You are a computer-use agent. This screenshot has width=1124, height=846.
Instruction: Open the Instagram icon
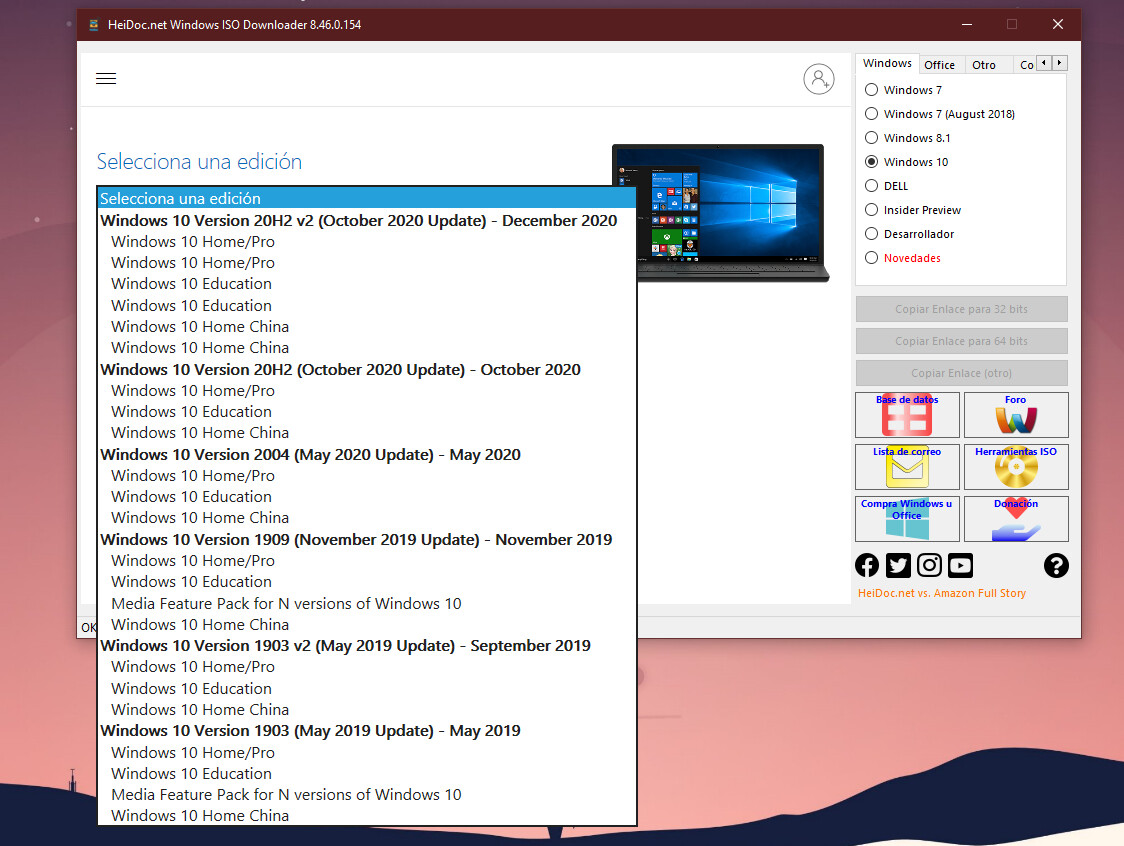tap(929, 565)
